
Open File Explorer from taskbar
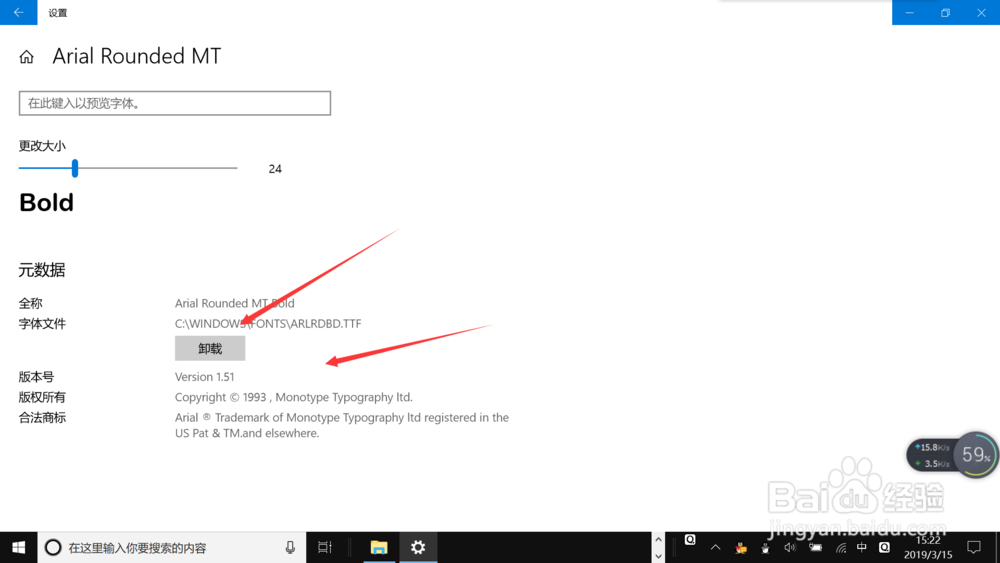point(379,547)
